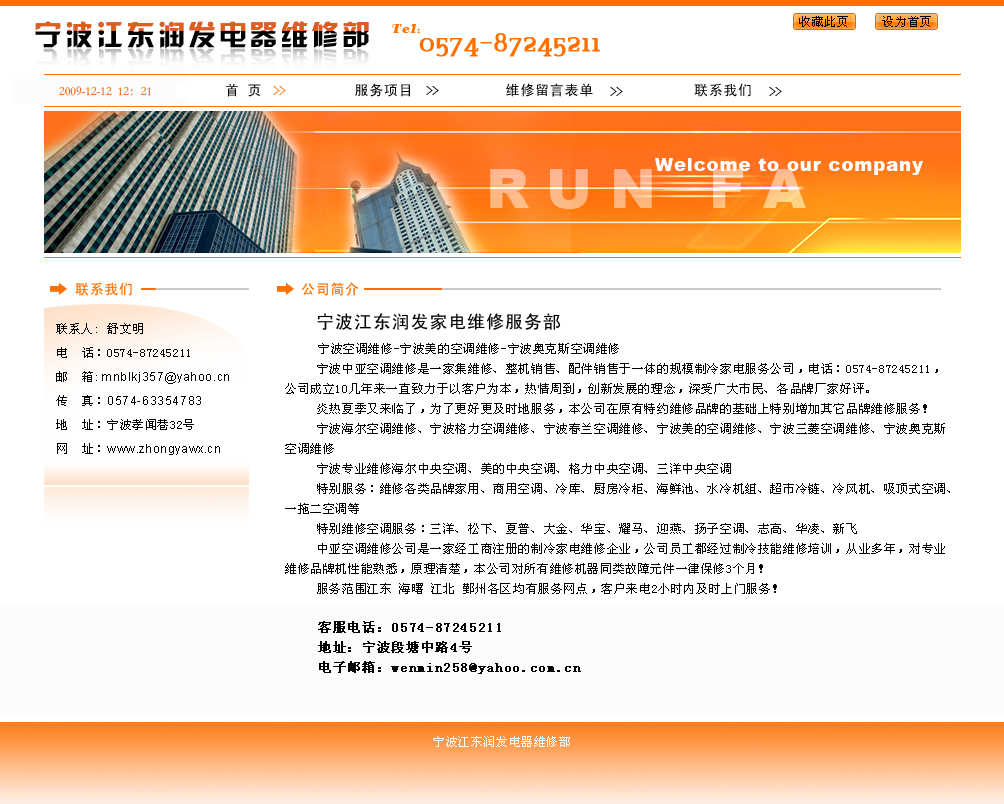The height and width of the screenshot is (804, 1004).
Task: Click the double chevron beside 维修留言表单
Action: coord(616,91)
